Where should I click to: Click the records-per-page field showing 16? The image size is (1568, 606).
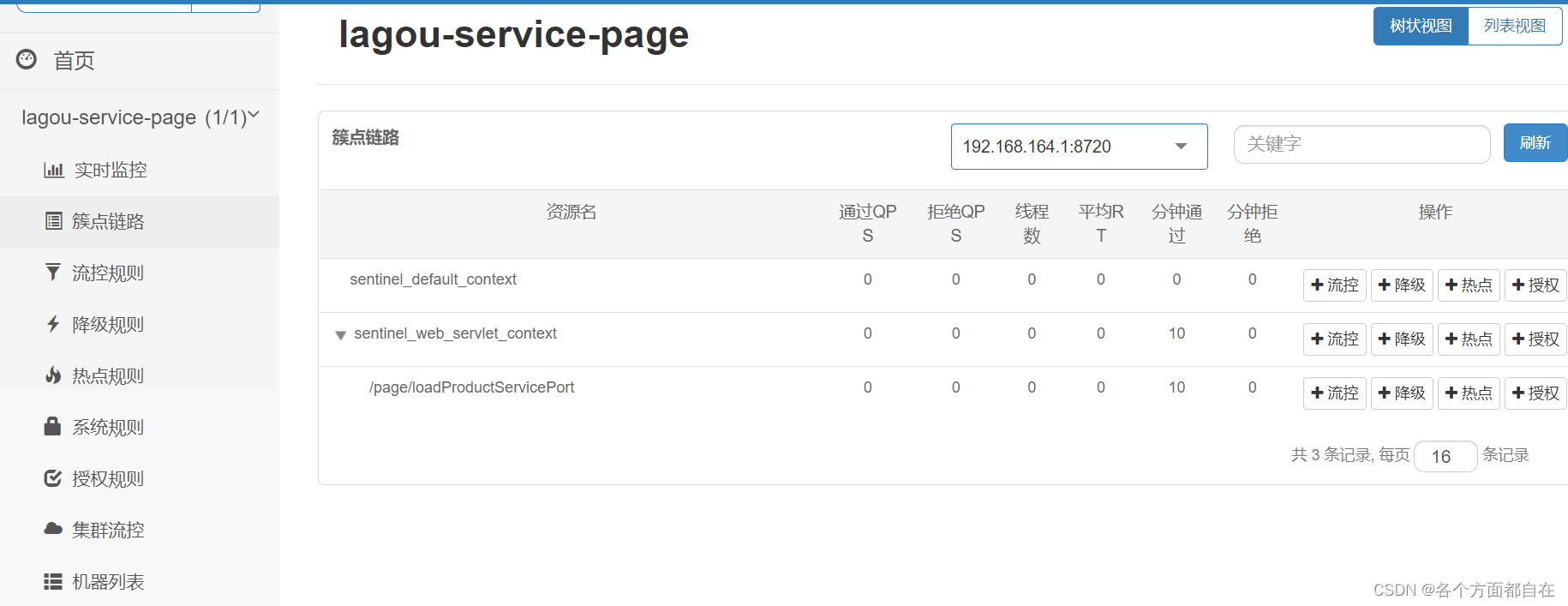[x=1445, y=456]
